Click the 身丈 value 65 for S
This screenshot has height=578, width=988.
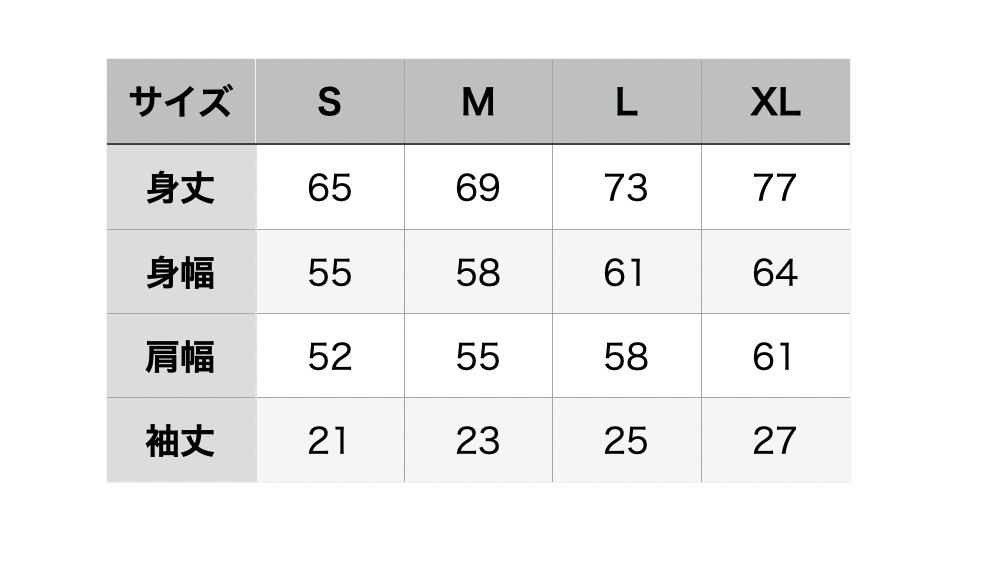coord(329,188)
